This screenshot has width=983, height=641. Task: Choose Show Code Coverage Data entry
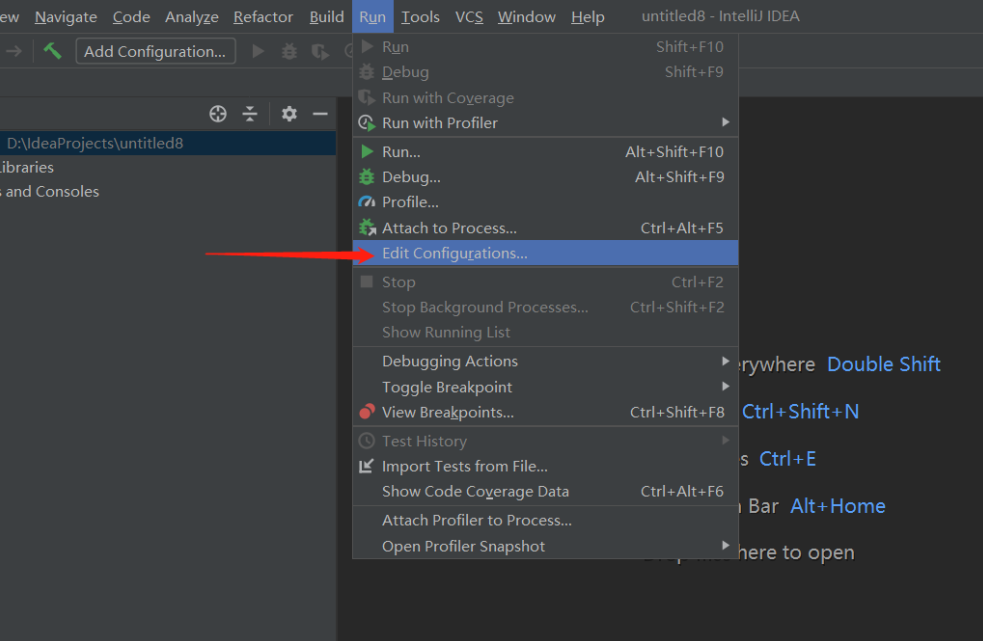point(545,491)
